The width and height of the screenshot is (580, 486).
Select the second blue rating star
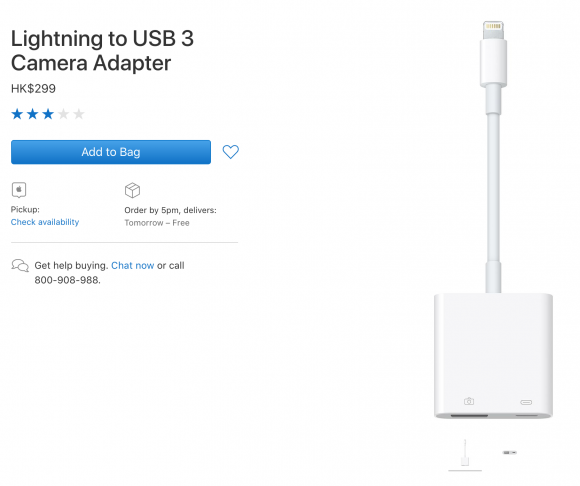click(x=33, y=114)
